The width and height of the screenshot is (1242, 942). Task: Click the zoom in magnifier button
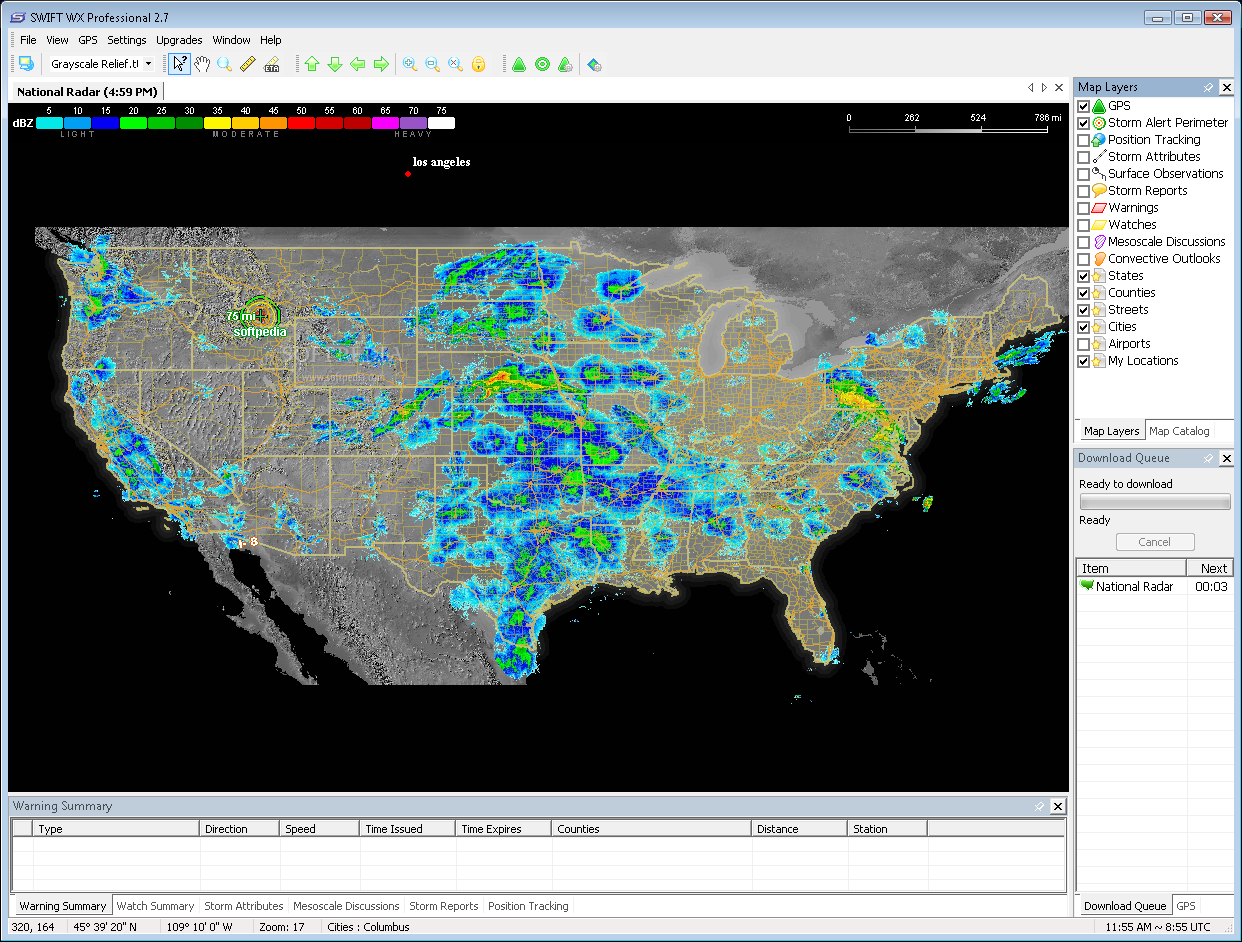pos(410,64)
